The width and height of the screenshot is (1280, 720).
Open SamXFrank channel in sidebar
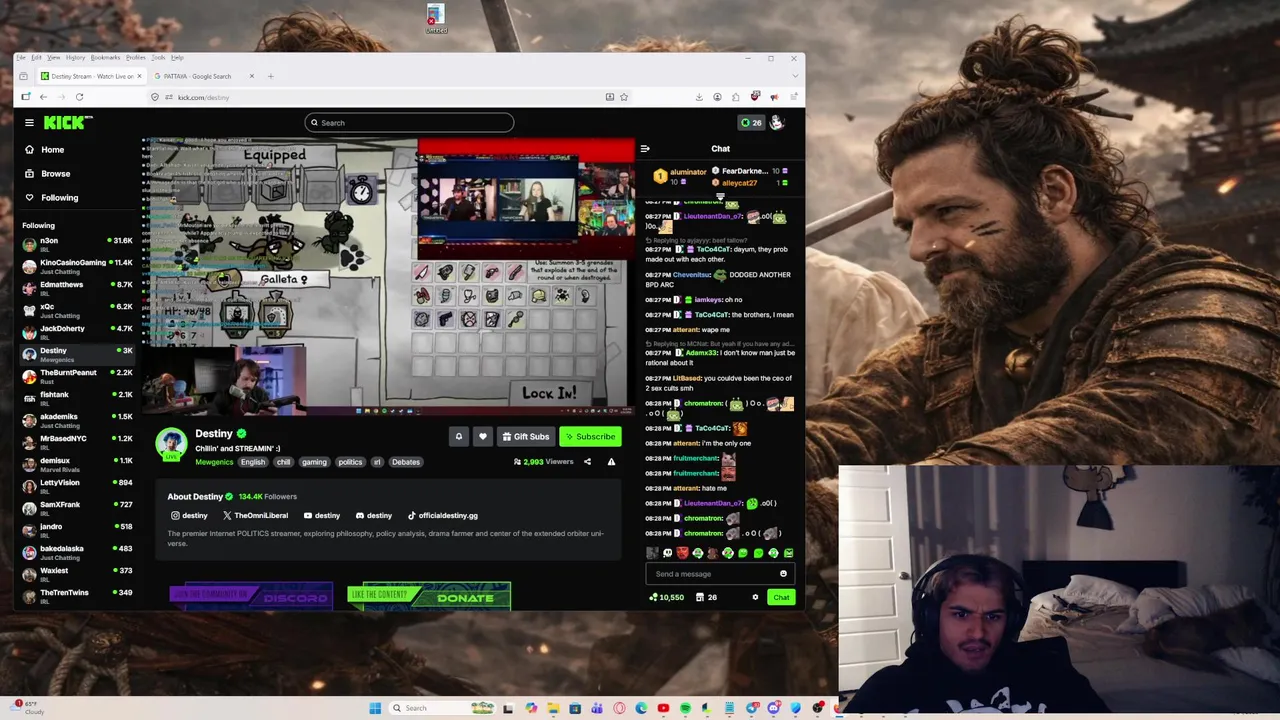[78, 508]
